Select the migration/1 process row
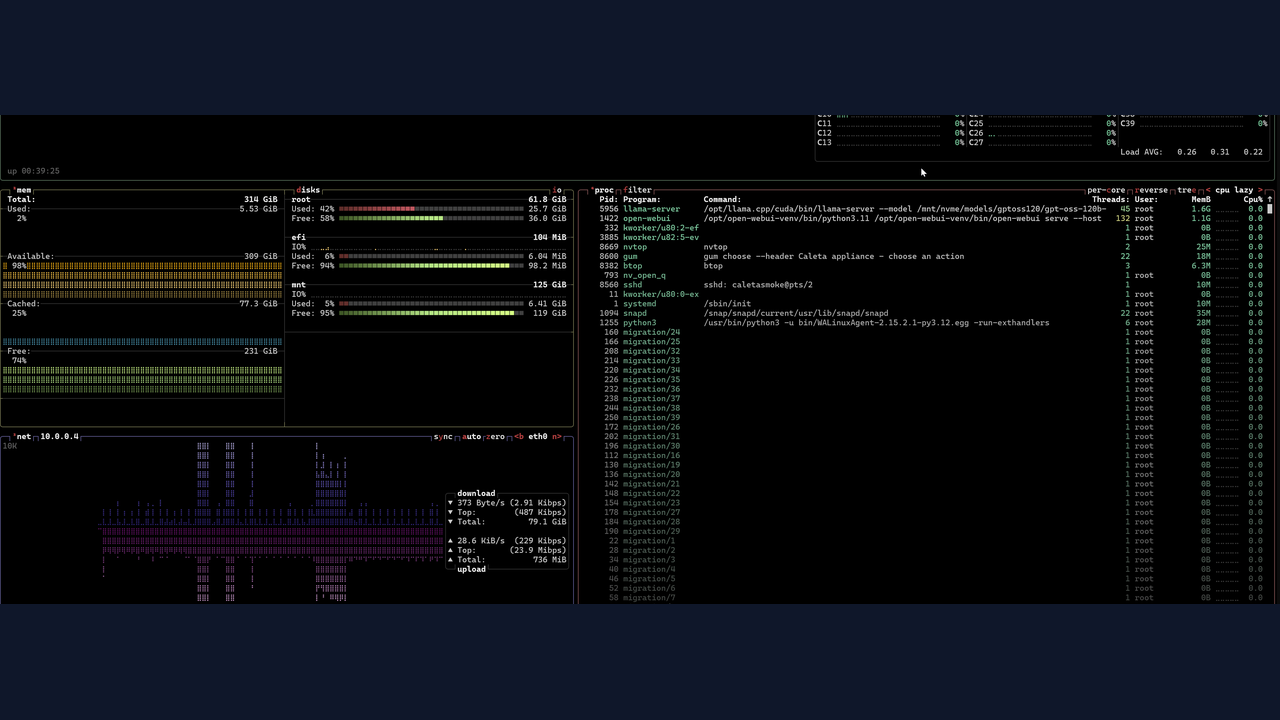 point(930,541)
